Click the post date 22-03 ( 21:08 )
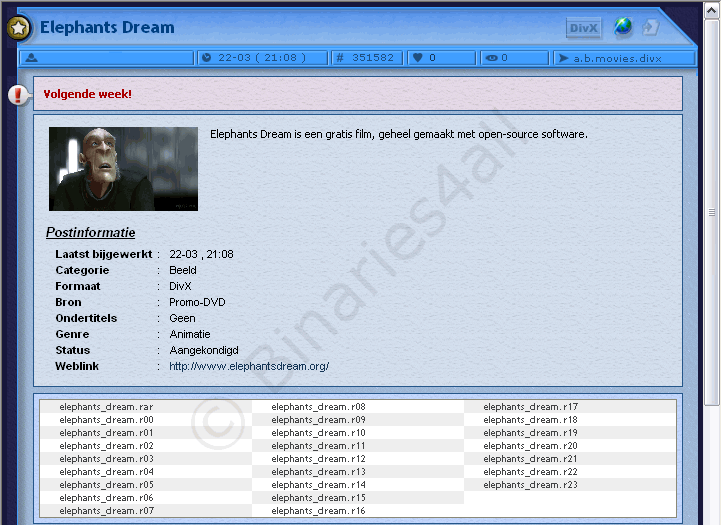Screen dimensions: 722x525 click(262, 58)
